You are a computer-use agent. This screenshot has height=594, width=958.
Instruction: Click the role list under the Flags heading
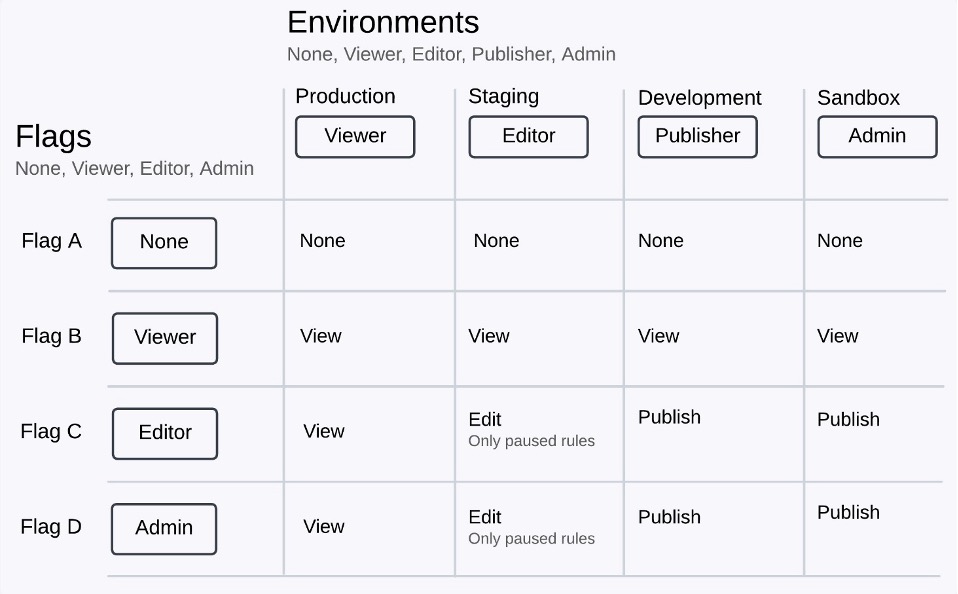[x=134, y=169]
